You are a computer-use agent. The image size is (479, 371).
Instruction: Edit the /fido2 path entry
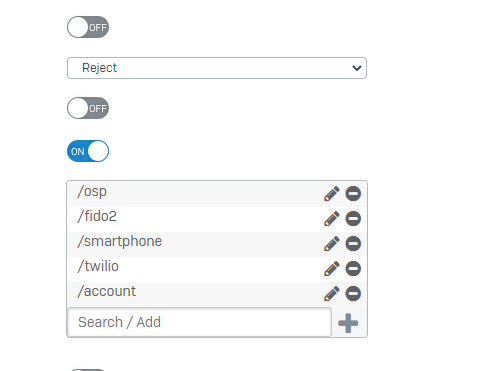pos(332,219)
